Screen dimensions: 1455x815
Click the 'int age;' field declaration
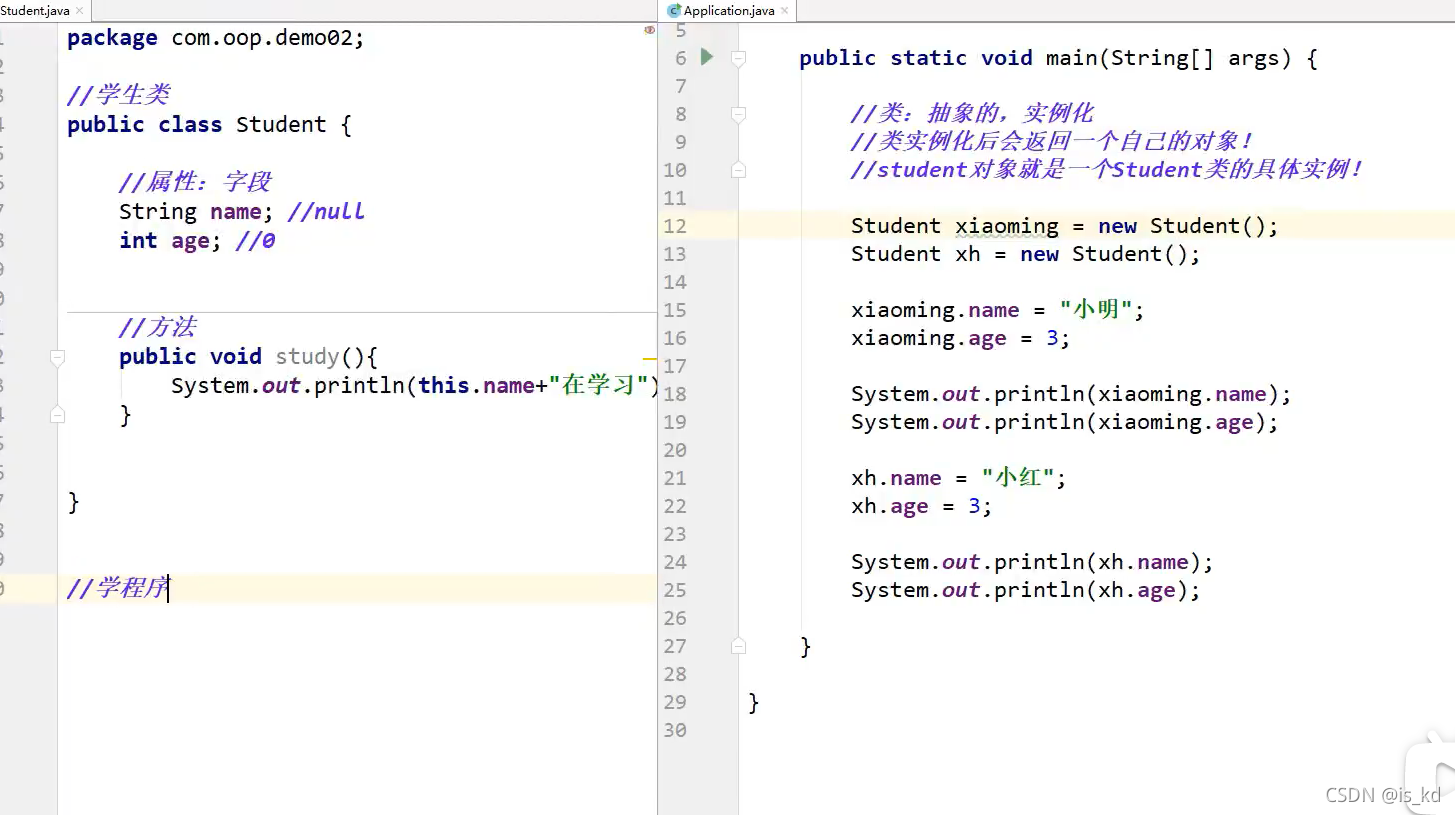pyautogui.click(x=170, y=241)
